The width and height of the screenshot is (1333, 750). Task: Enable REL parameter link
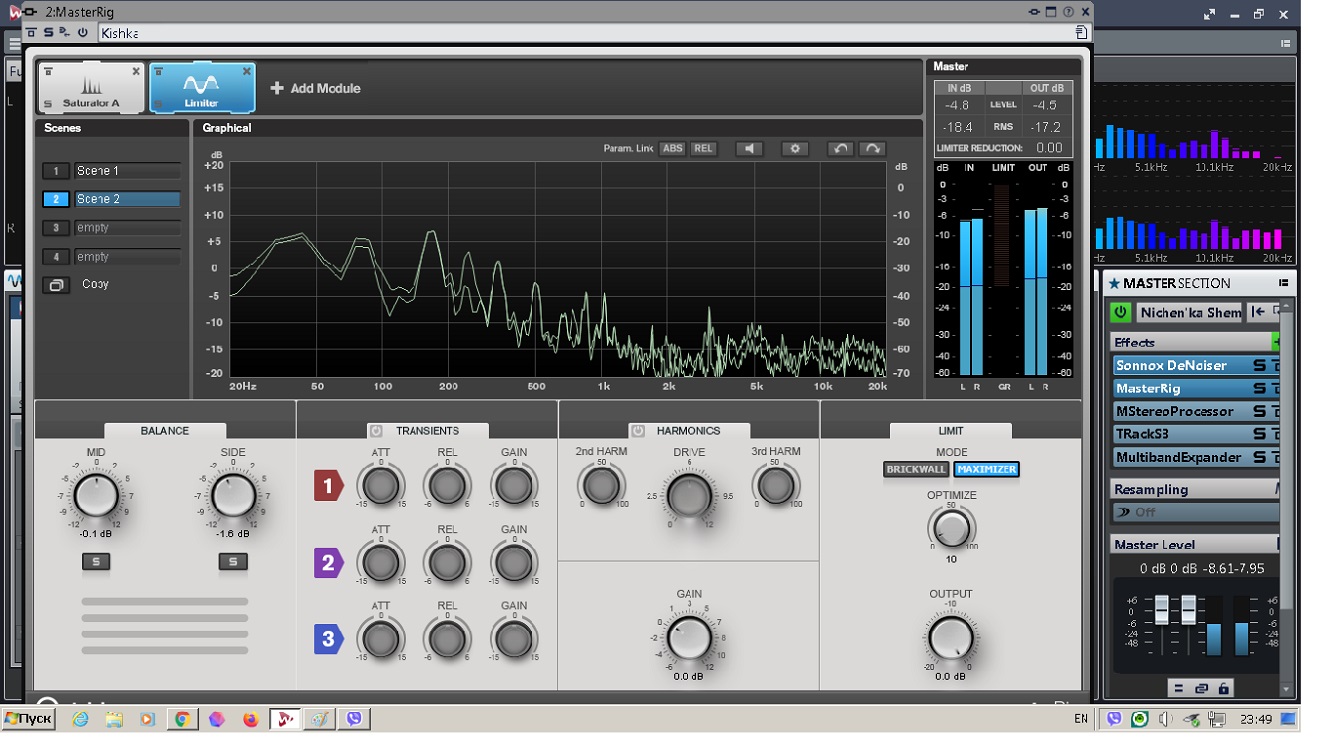click(704, 149)
